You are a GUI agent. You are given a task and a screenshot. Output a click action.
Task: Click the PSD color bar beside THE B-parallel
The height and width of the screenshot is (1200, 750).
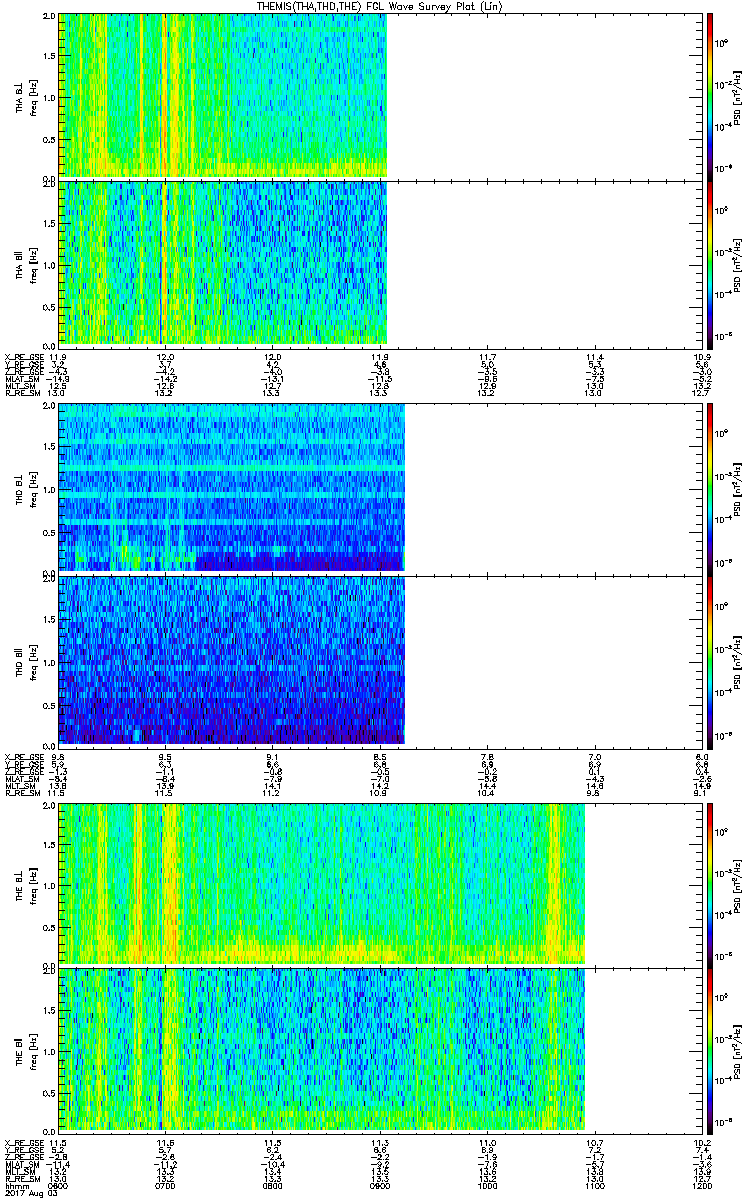coord(710,1050)
